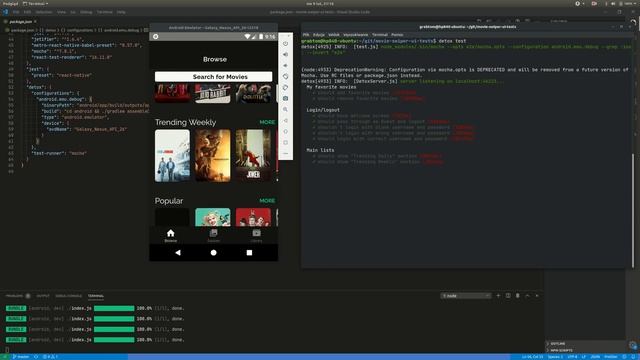Click "Main lists" test suite line

coord(320,150)
